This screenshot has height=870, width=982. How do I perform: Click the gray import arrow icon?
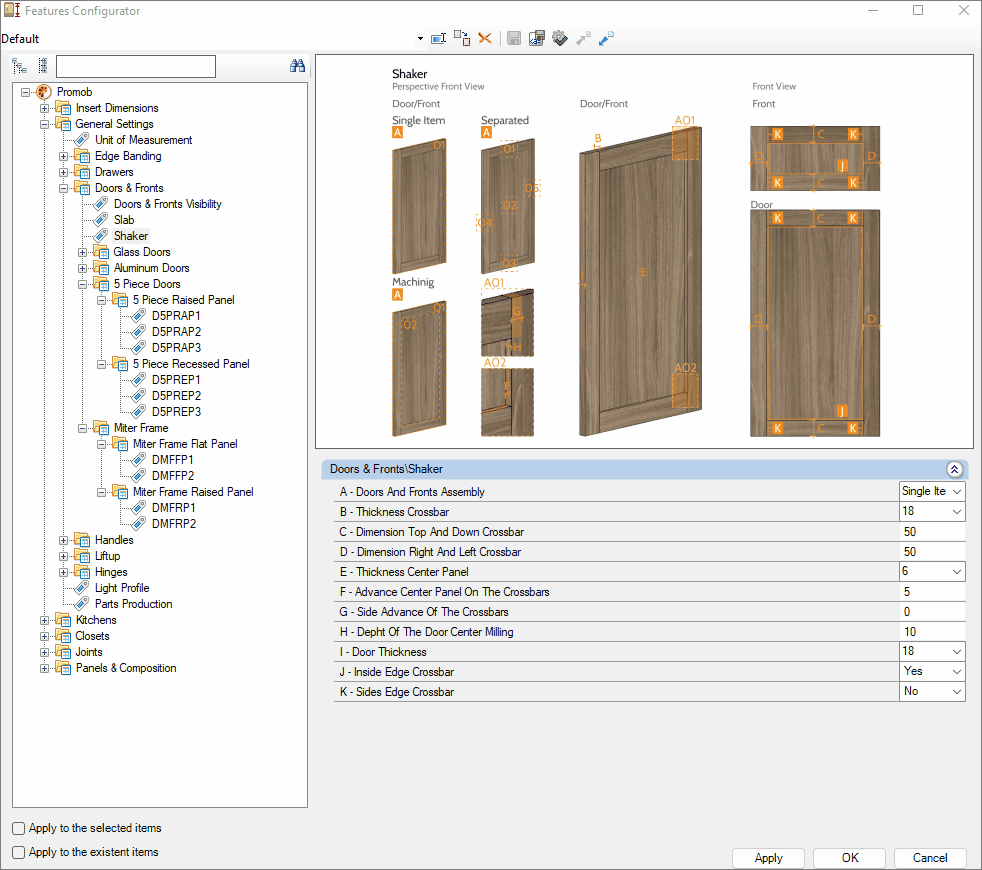(x=583, y=39)
